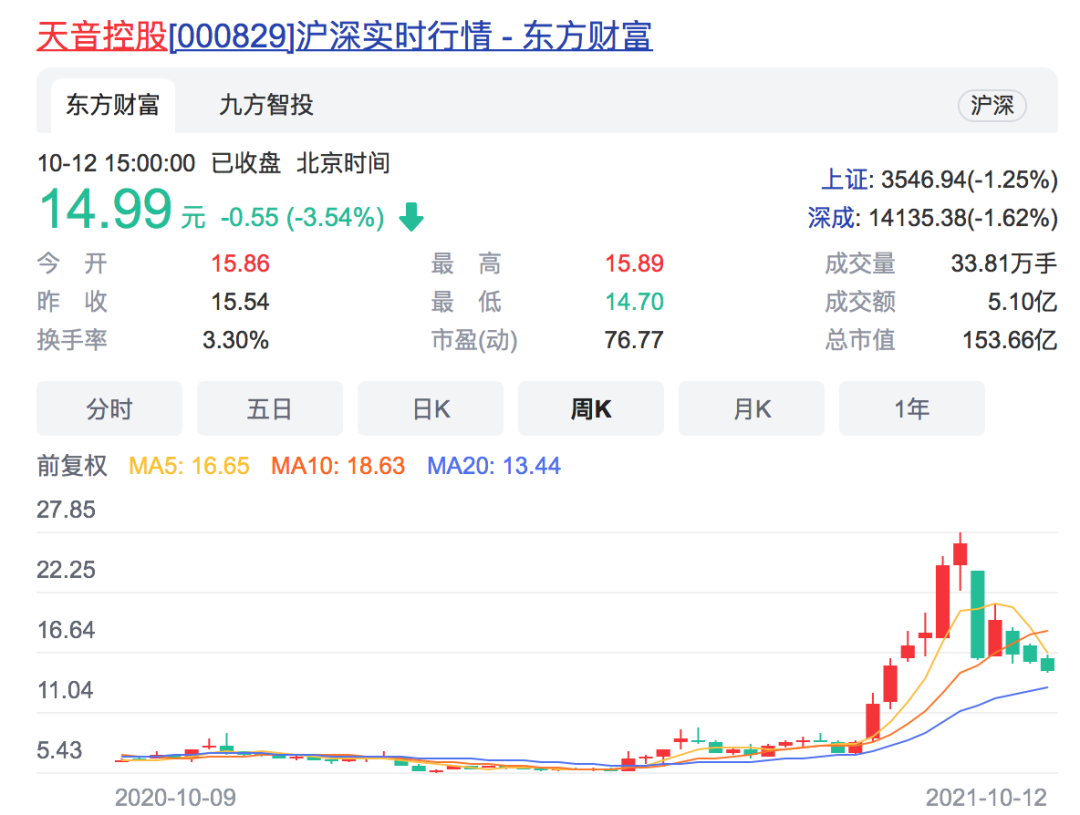This screenshot has height=815, width=1080.
Task: Switch to the 月K monthly chart
Action: click(751, 408)
